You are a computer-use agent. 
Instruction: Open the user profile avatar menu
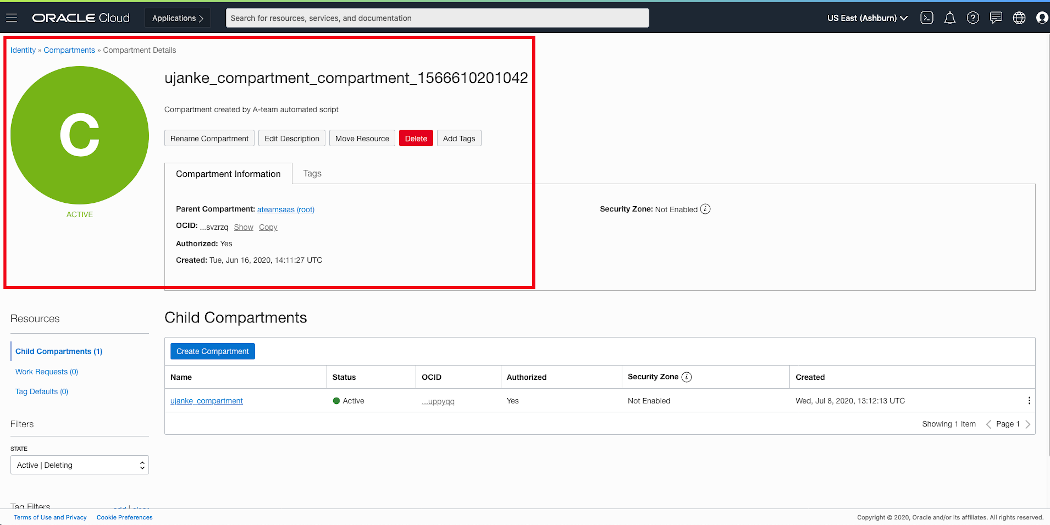click(1041, 18)
